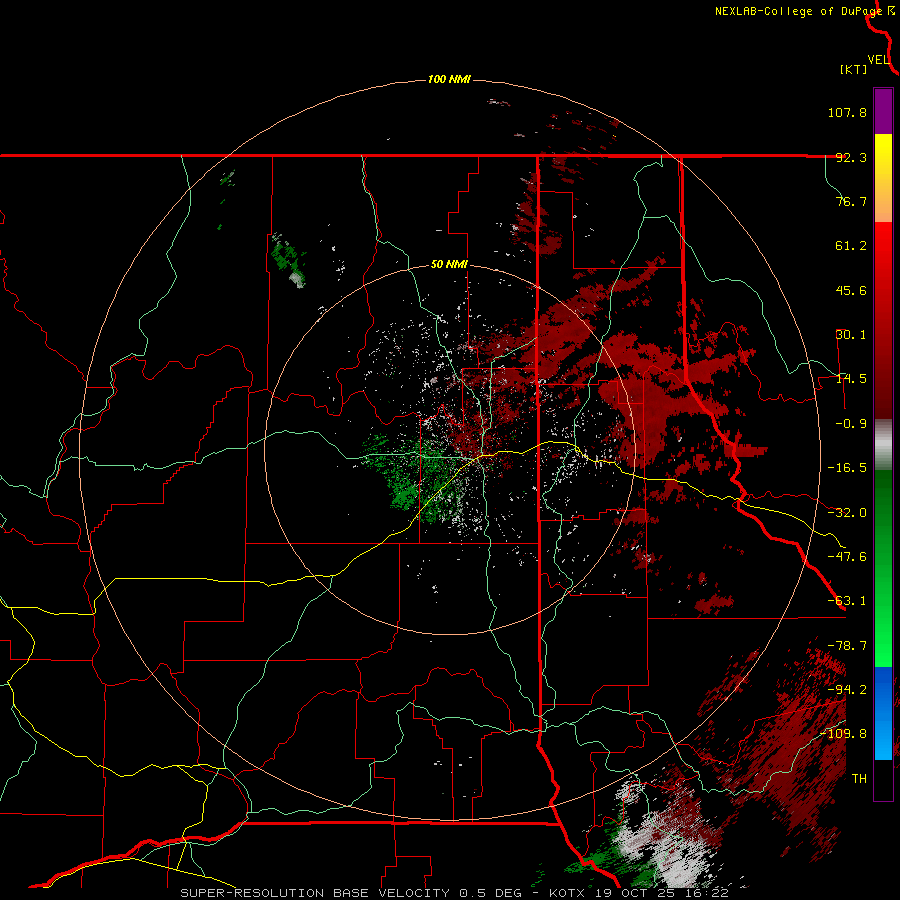The image size is (900, 900).
Task: Click the 50 NMI range ring label
Action: [x=449, y=265]
